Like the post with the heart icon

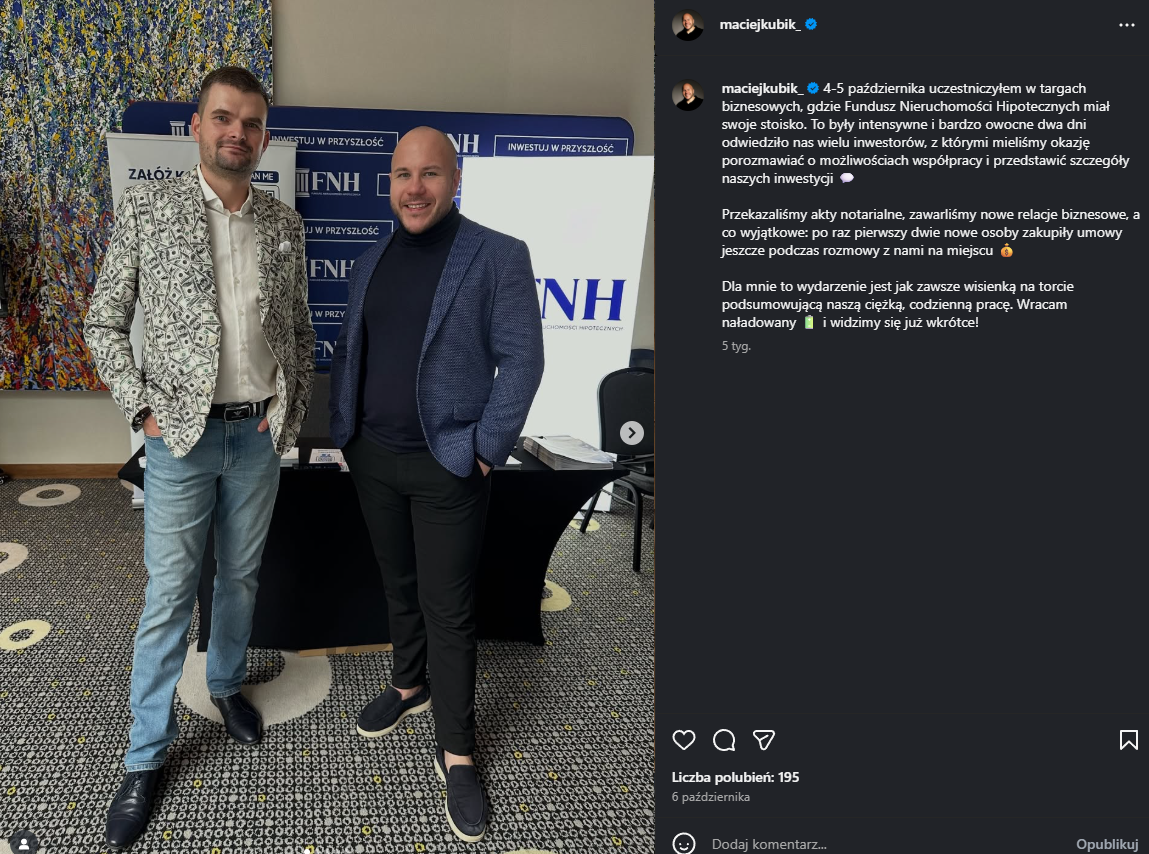point(684,740)
